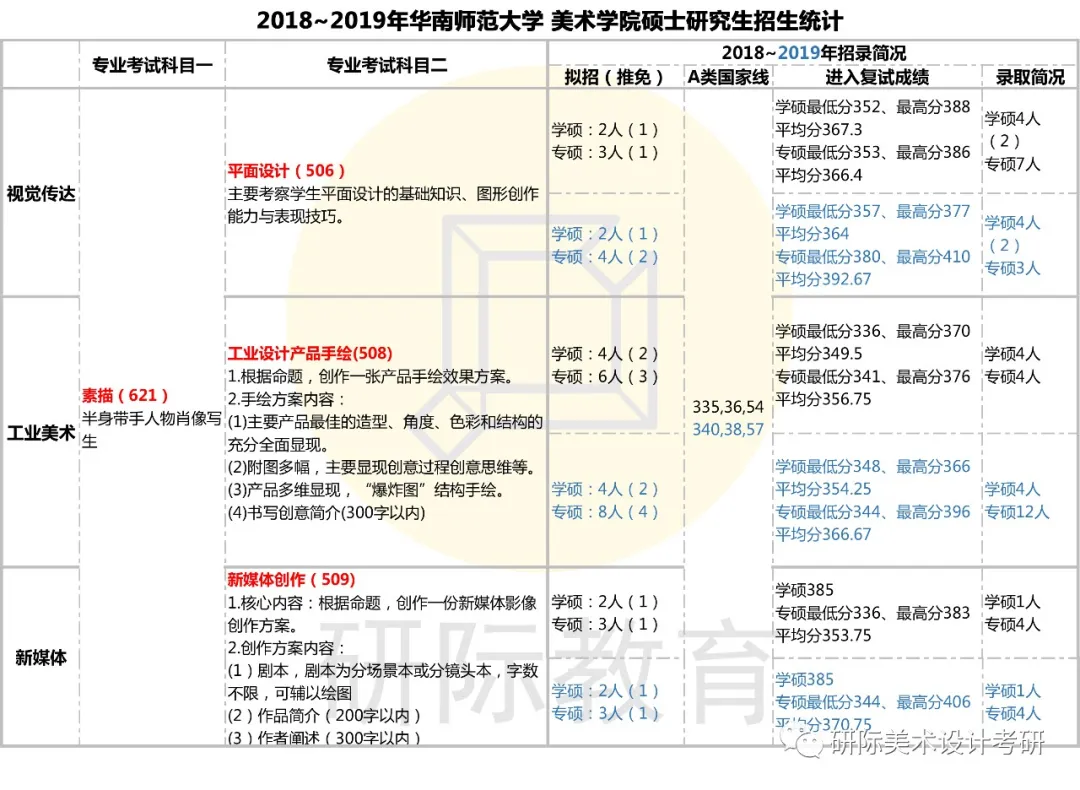Click '学硕最低分352、最高分388' score text

pyautogui.click(x=873, y=107)
